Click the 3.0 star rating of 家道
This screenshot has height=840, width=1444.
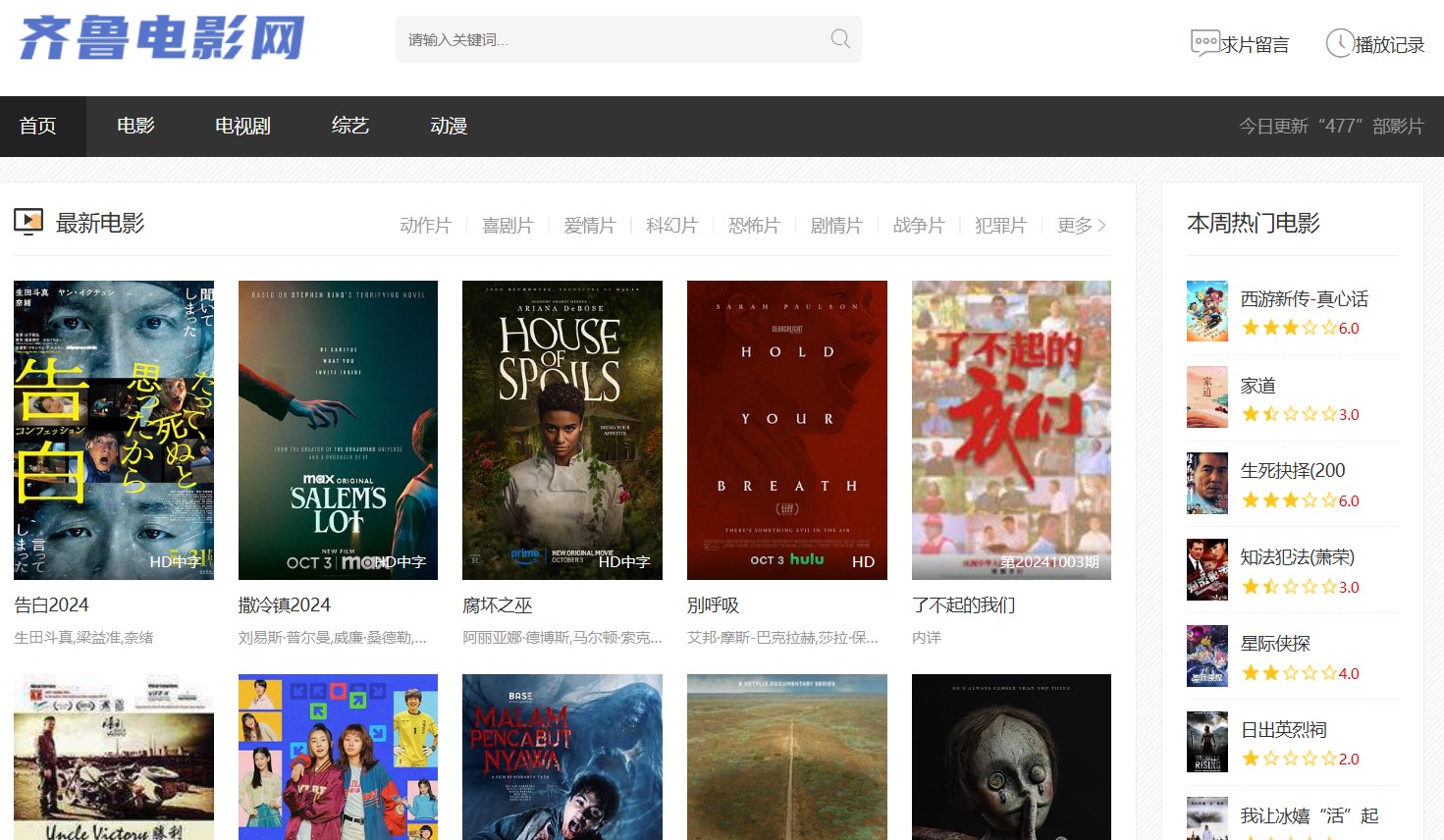(1300, 414)
